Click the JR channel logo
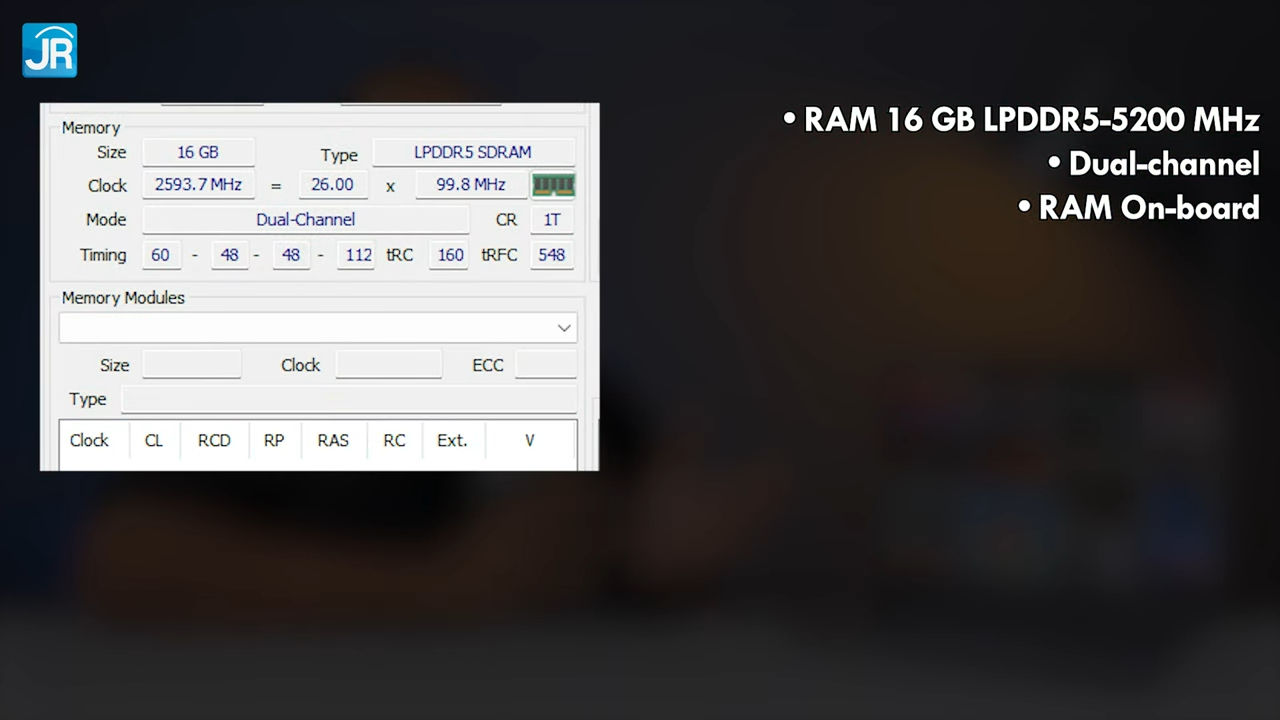This screenshot has width=1280, height=720. [49, 49]
